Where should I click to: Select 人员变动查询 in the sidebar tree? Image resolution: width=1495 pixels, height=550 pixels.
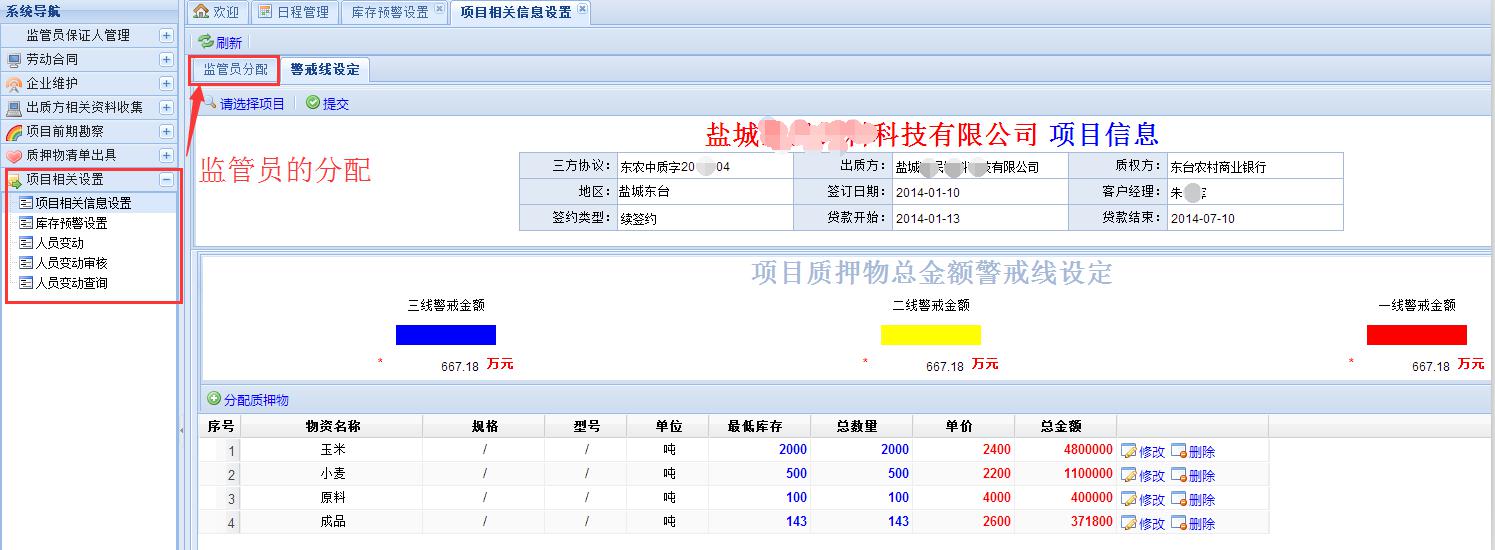[71, 283]
